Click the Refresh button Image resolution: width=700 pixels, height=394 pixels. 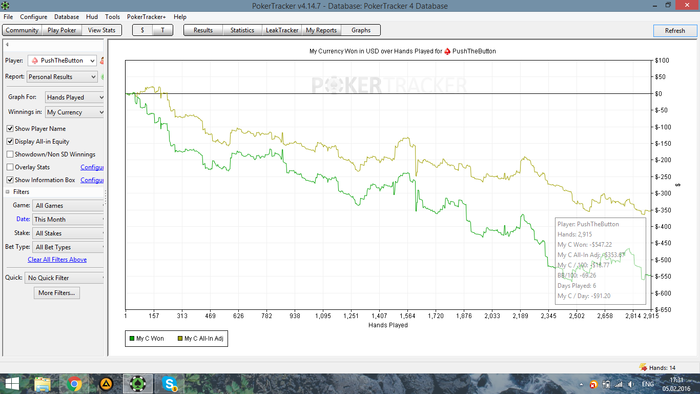tap(675, 30)
